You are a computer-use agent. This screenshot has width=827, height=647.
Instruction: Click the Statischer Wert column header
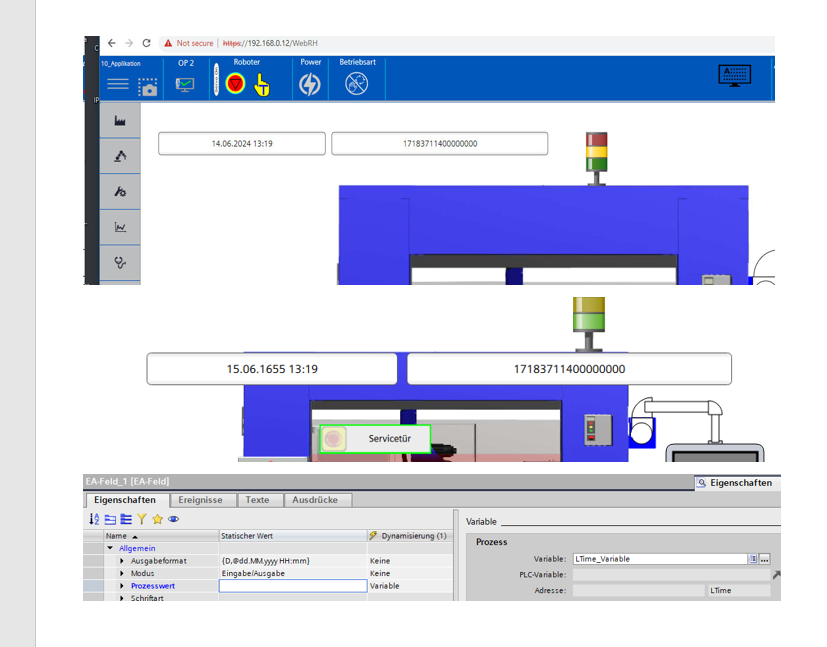293,536
